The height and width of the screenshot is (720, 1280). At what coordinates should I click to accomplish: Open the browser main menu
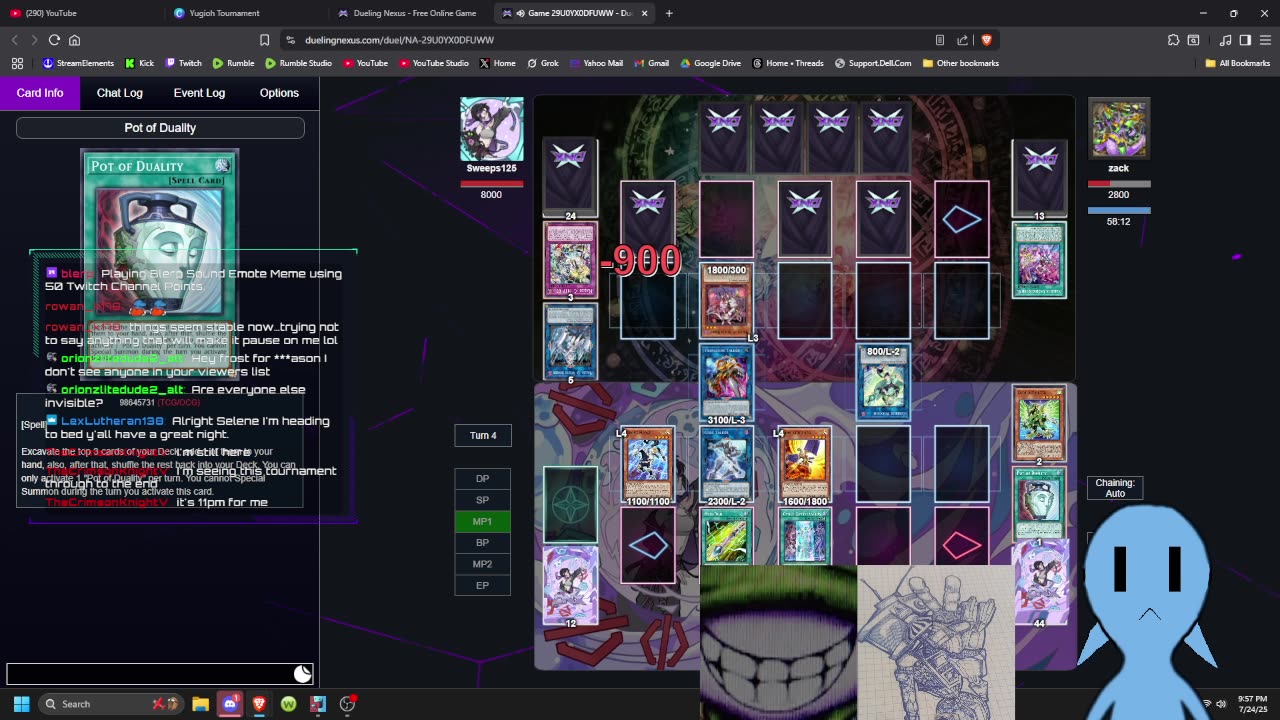[1265, 40]
